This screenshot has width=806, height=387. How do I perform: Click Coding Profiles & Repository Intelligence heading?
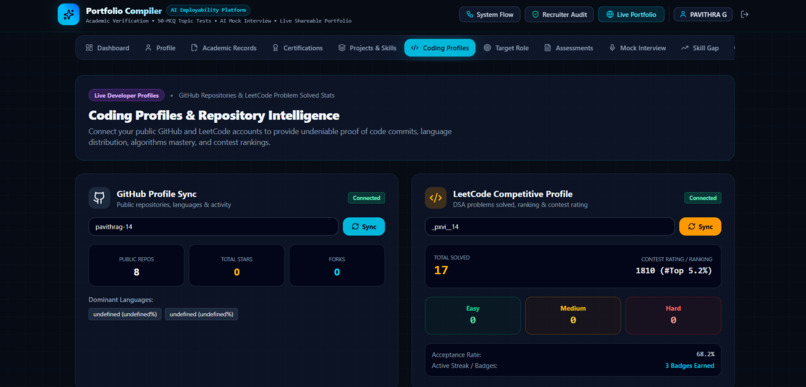click(x=214, y=115)
